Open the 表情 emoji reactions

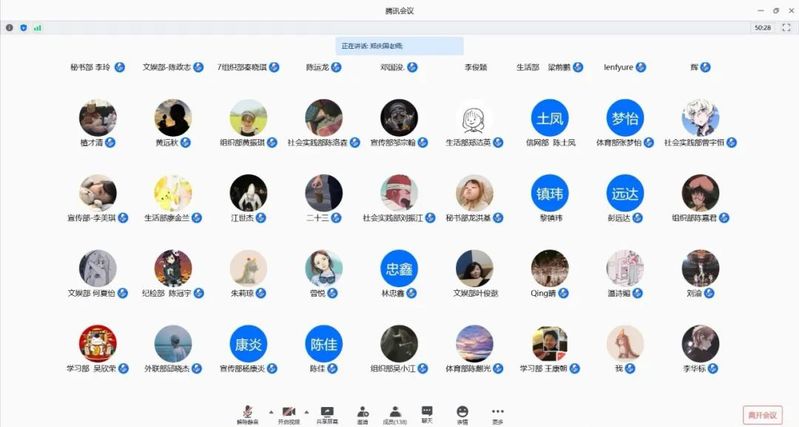pos(462,413)
